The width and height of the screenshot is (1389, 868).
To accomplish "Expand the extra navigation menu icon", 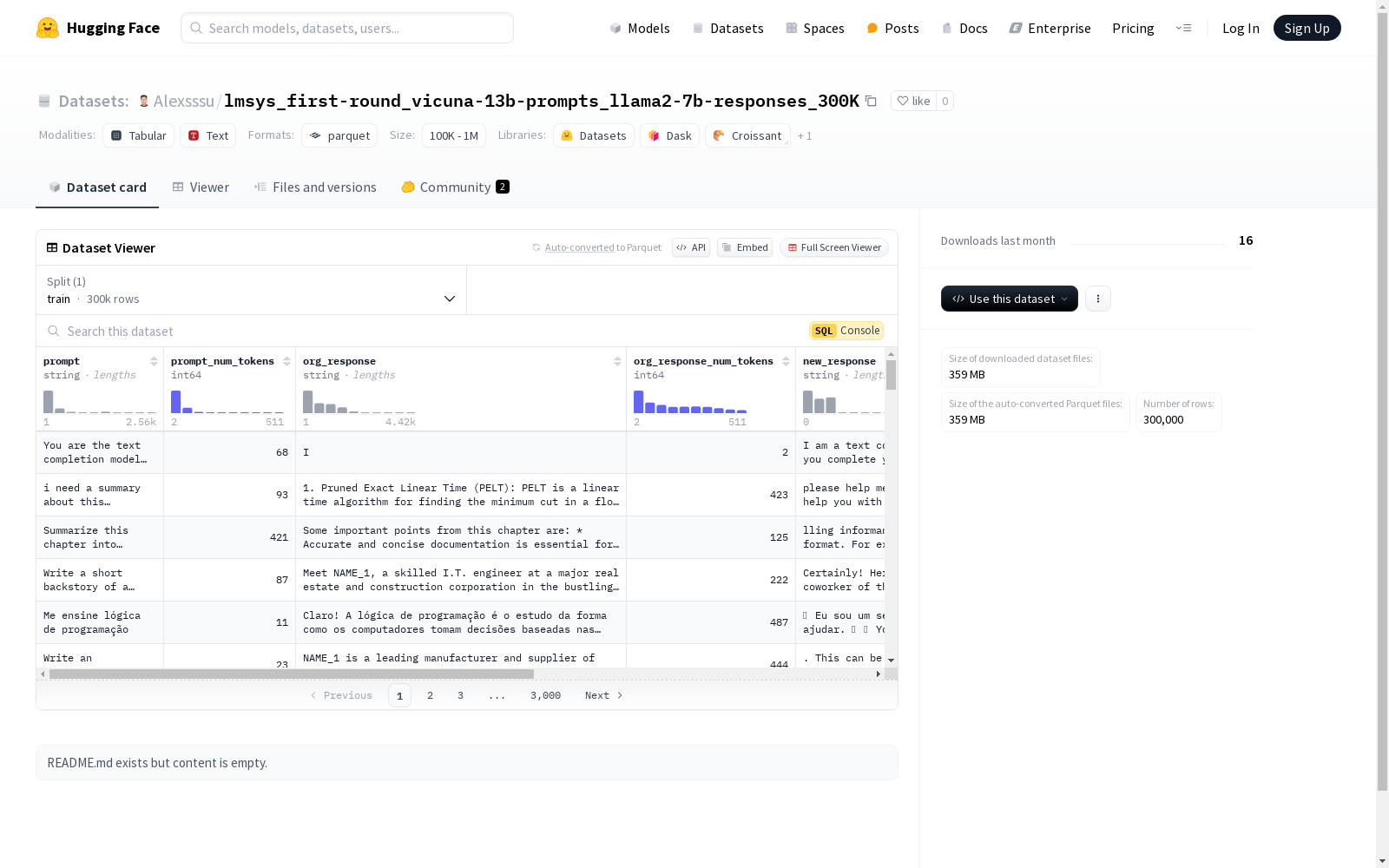I will 1183,28.
